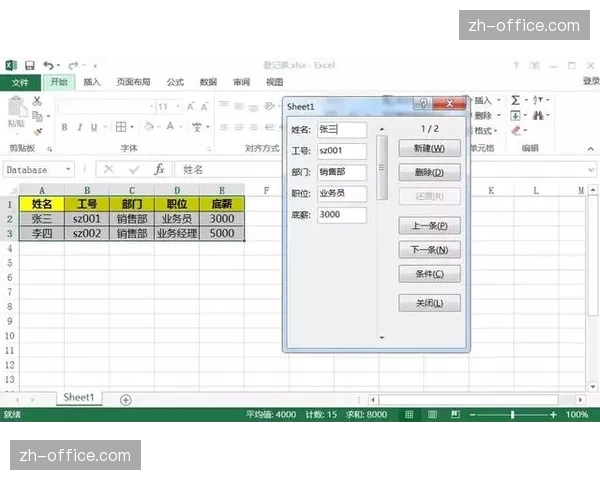Click the Sheet1 dialog help question icon
600x480 pixels.
coord(423,103)
